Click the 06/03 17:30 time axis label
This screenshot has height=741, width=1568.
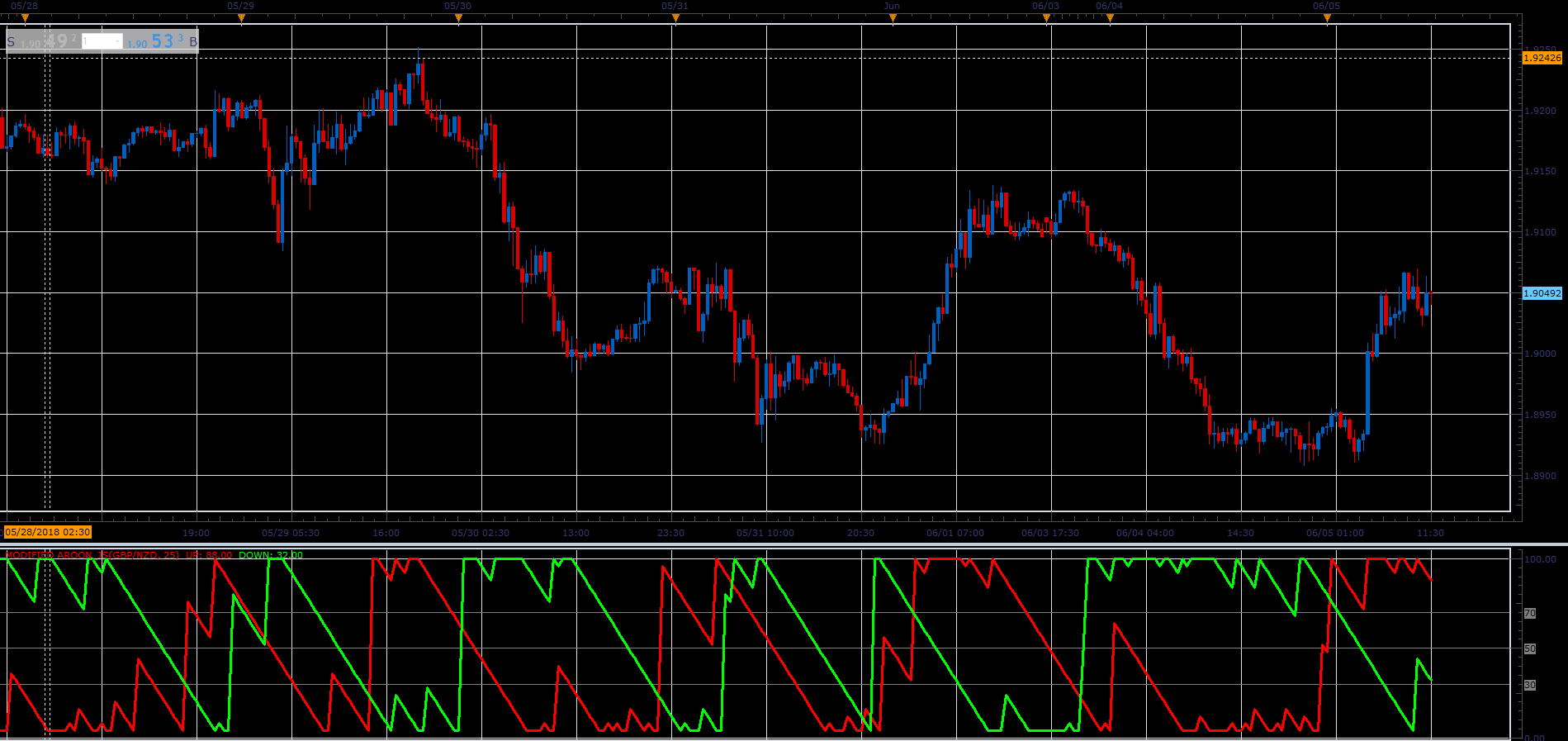[1050, 533]
